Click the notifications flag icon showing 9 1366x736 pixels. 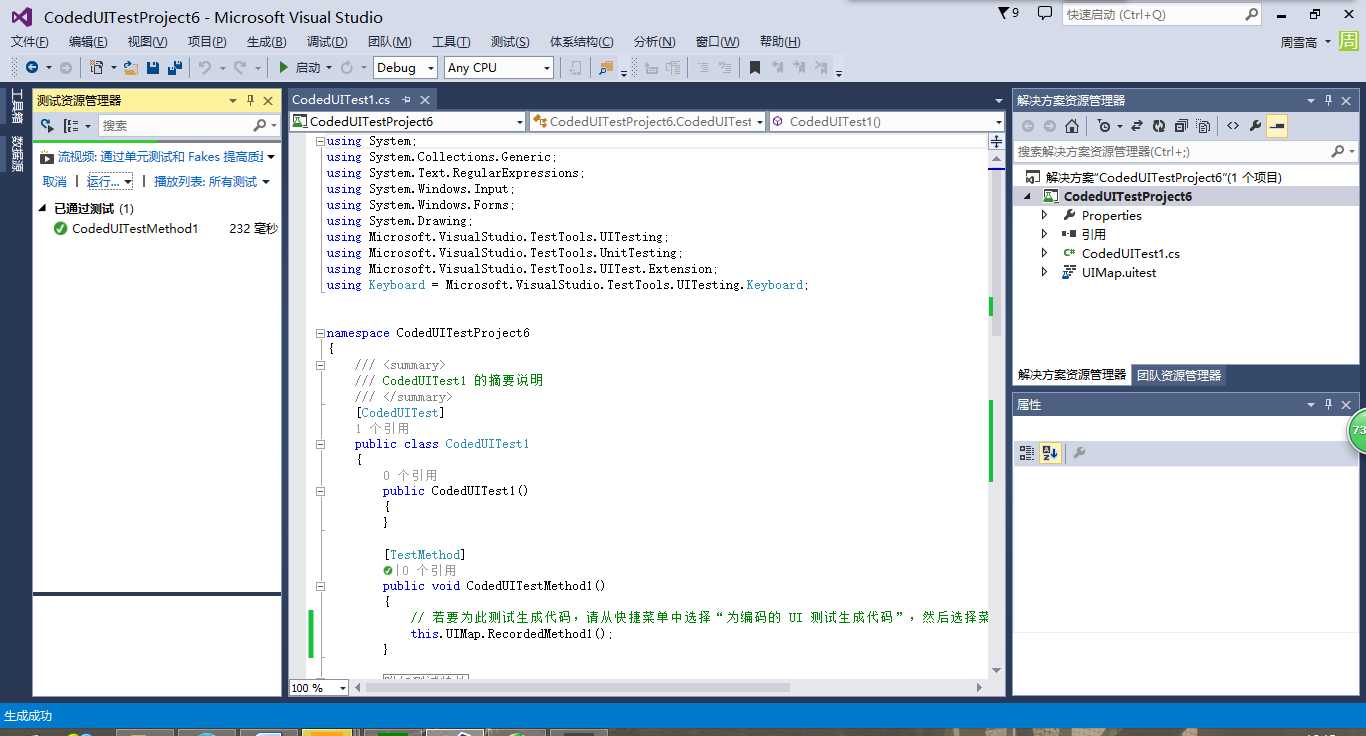point(1009,13)
